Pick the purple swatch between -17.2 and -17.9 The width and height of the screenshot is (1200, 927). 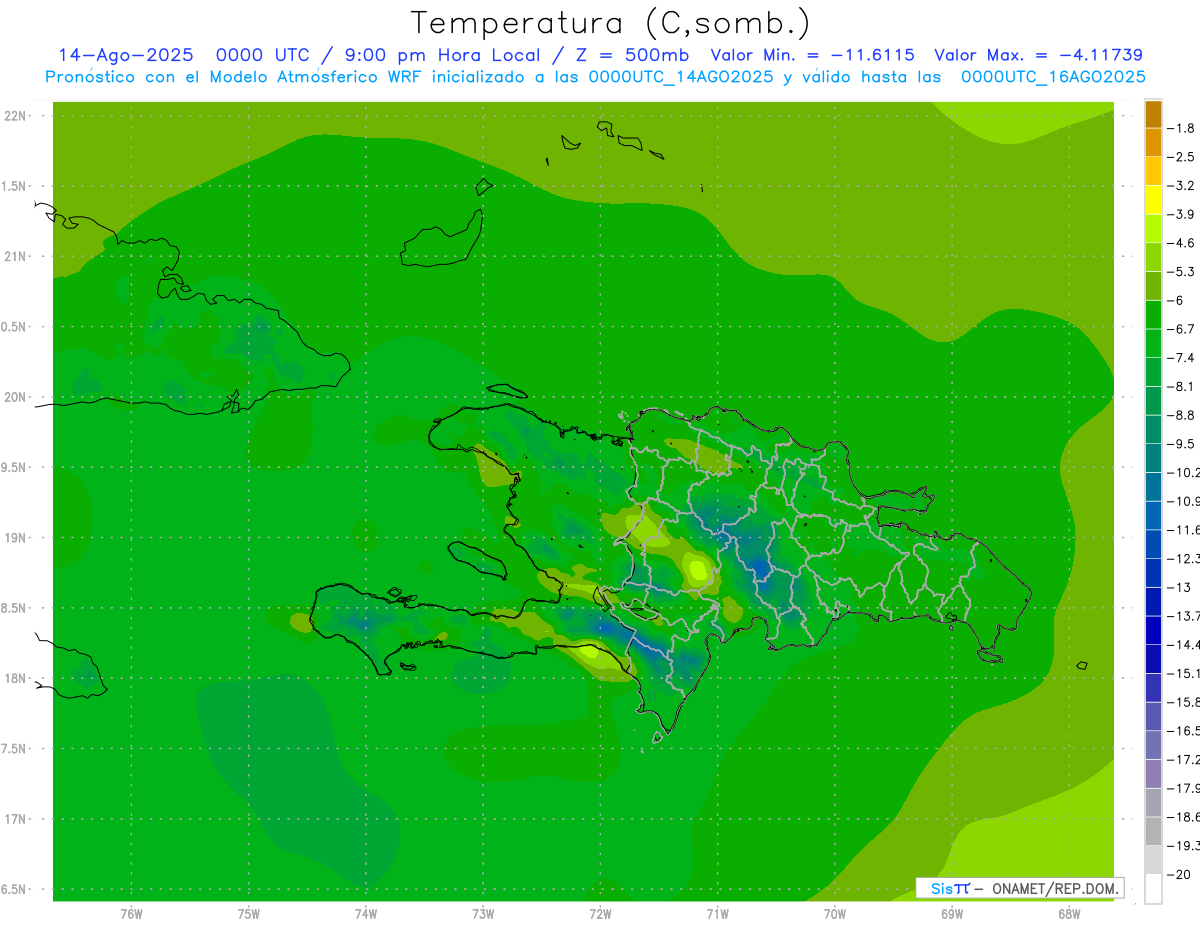click(1153, 774)
